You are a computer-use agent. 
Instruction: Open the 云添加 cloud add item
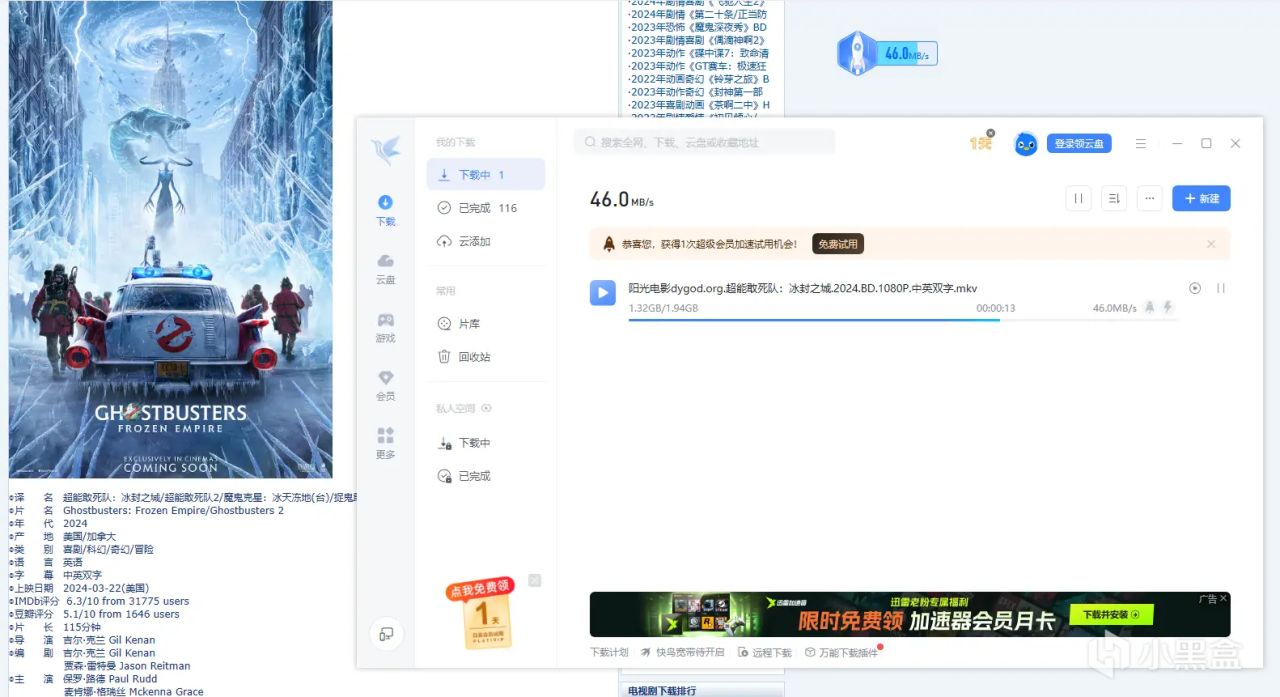[x=486, y=241]
